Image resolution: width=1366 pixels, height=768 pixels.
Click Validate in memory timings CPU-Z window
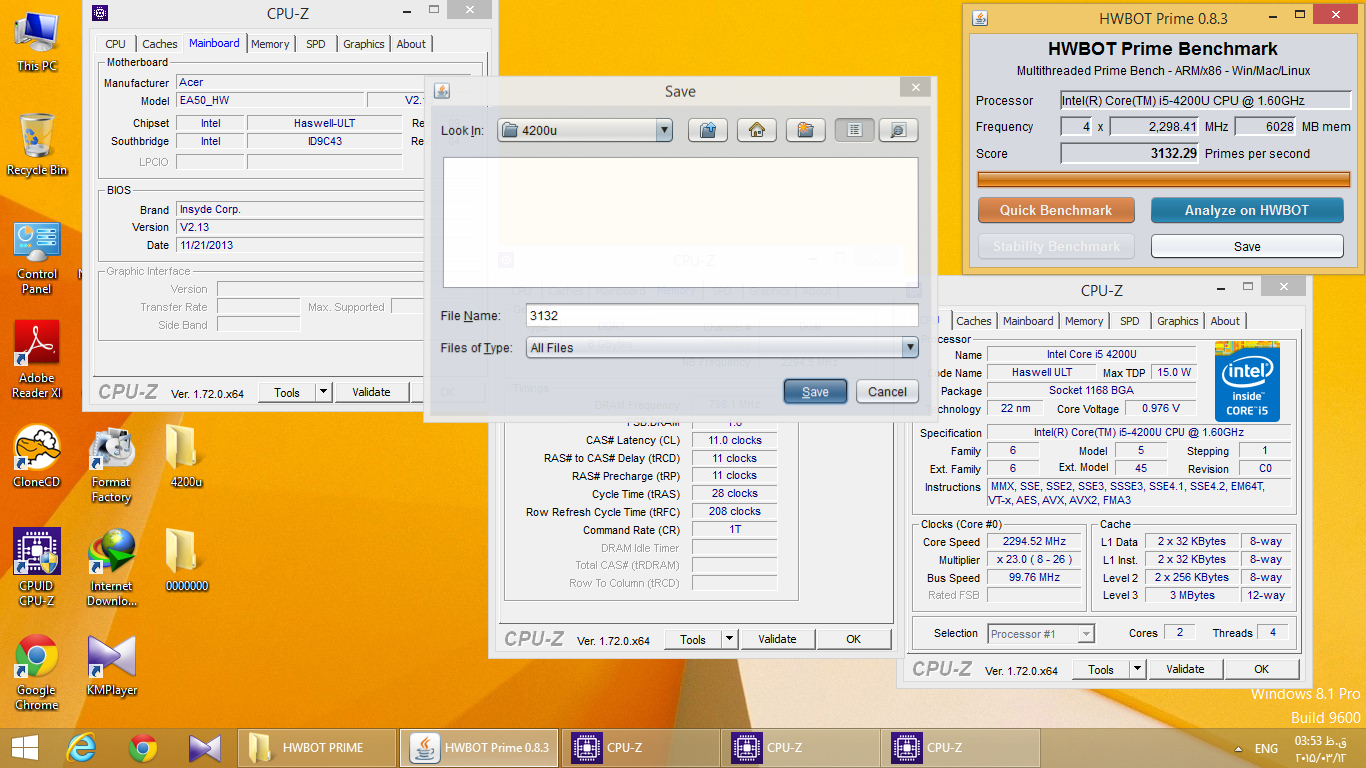pyautogui.click(x=777, y=639)
